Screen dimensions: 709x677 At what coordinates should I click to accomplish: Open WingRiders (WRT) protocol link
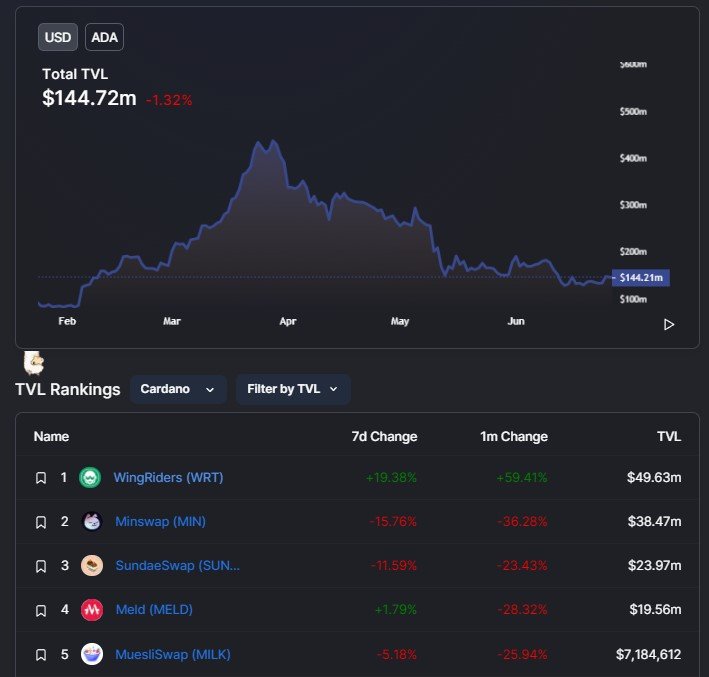tap(168, 478)
